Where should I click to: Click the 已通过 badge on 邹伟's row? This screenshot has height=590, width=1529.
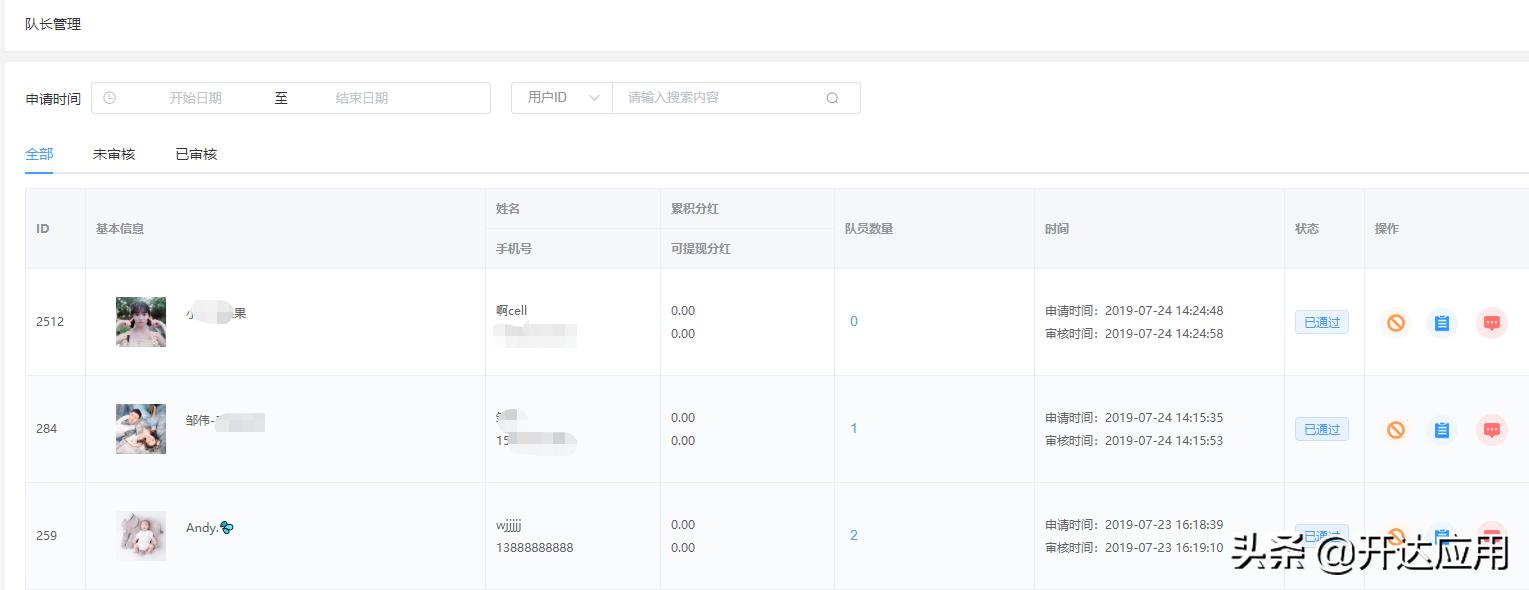click(x=1321, y=429)
